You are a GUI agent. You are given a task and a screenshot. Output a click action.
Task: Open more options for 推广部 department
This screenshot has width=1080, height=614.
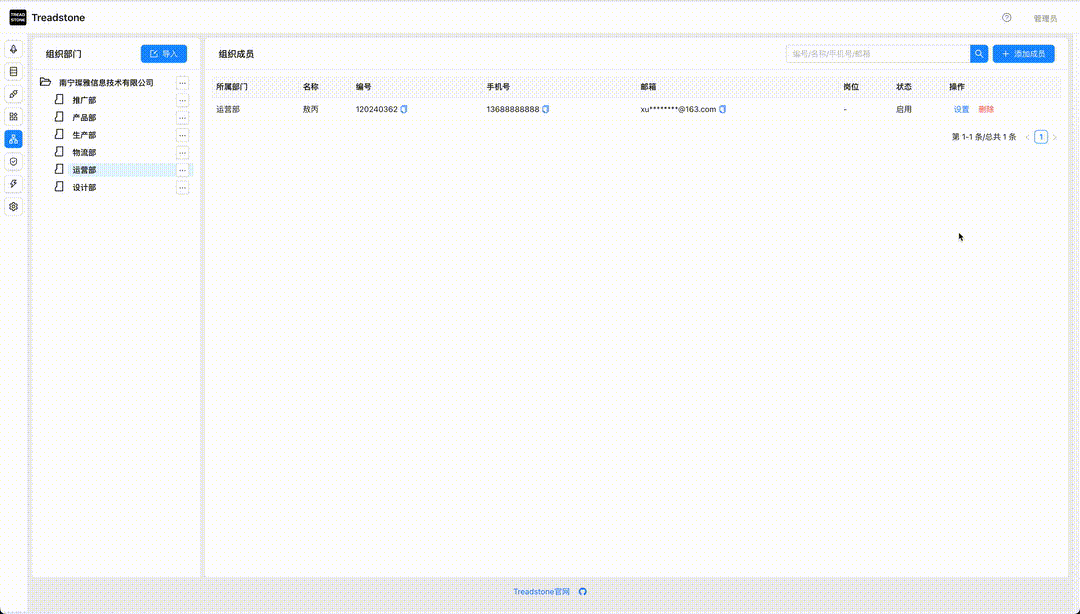click(183, 100)
